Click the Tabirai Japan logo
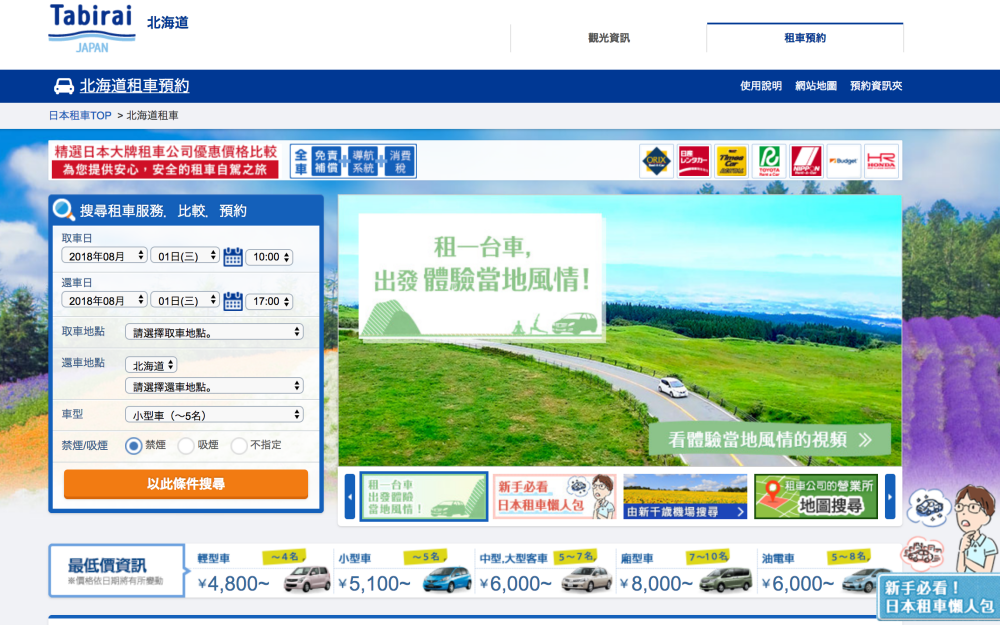 [92, 29]
